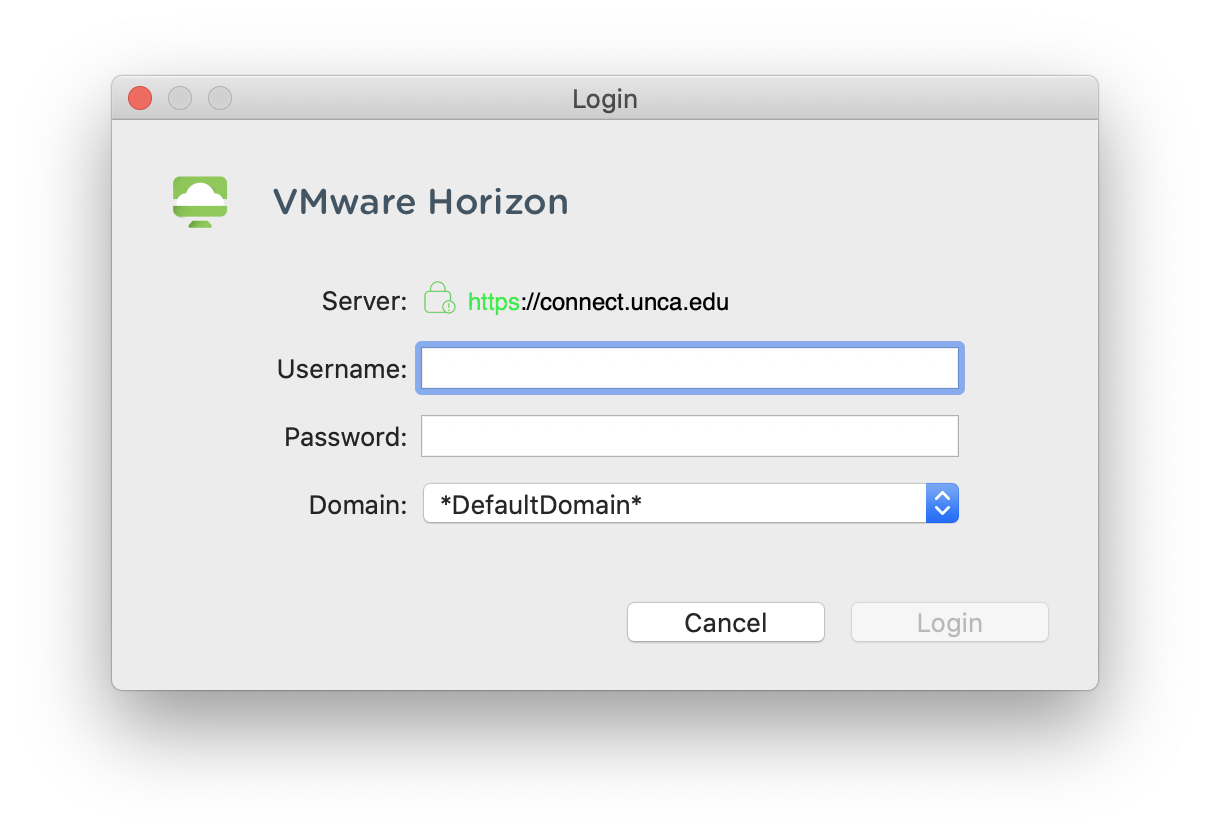Click the dropdown chevron on the Domain field
1210x838 pixels.
(x=942, y=503)
